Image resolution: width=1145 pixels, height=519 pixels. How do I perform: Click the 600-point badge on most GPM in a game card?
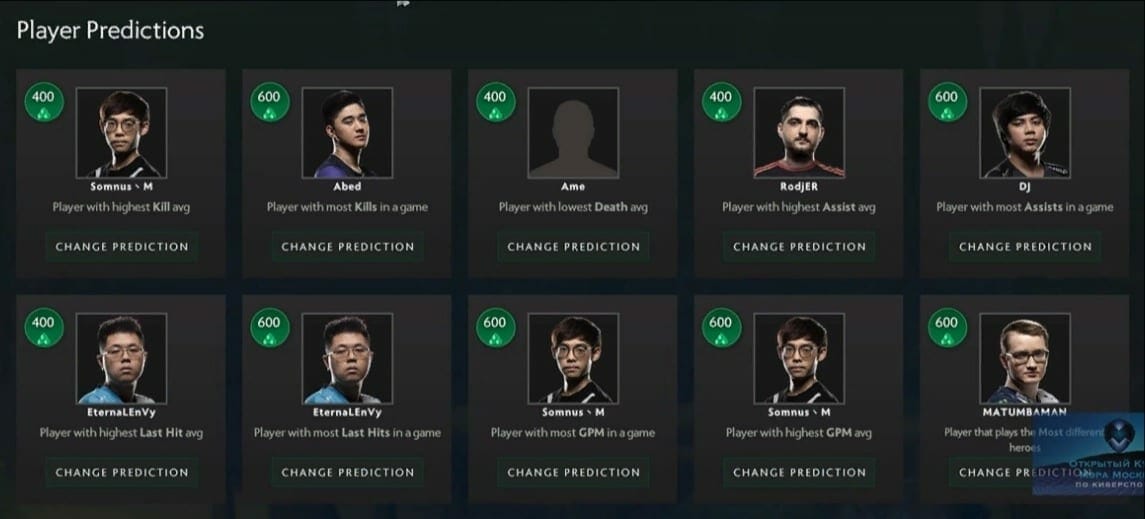pyautogui.click(x=495, y=327)
